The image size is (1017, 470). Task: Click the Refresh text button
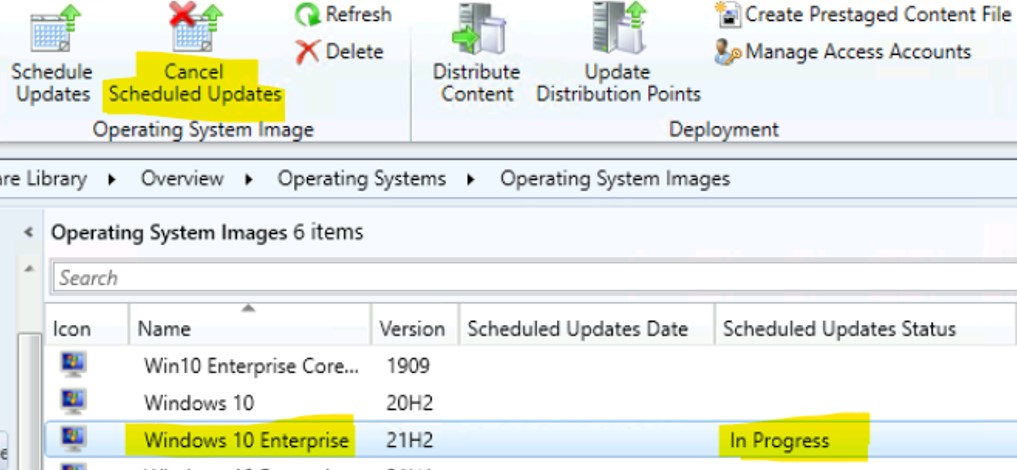coord(359,14)
